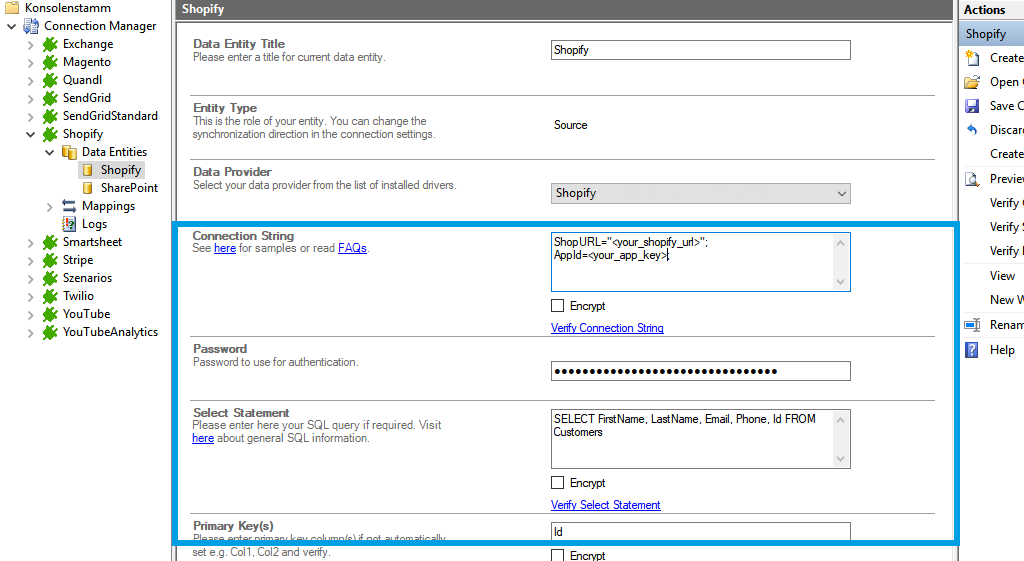Check Encrypt box below Primary Key(s)

pyautogui.click(x=558, y=555)
